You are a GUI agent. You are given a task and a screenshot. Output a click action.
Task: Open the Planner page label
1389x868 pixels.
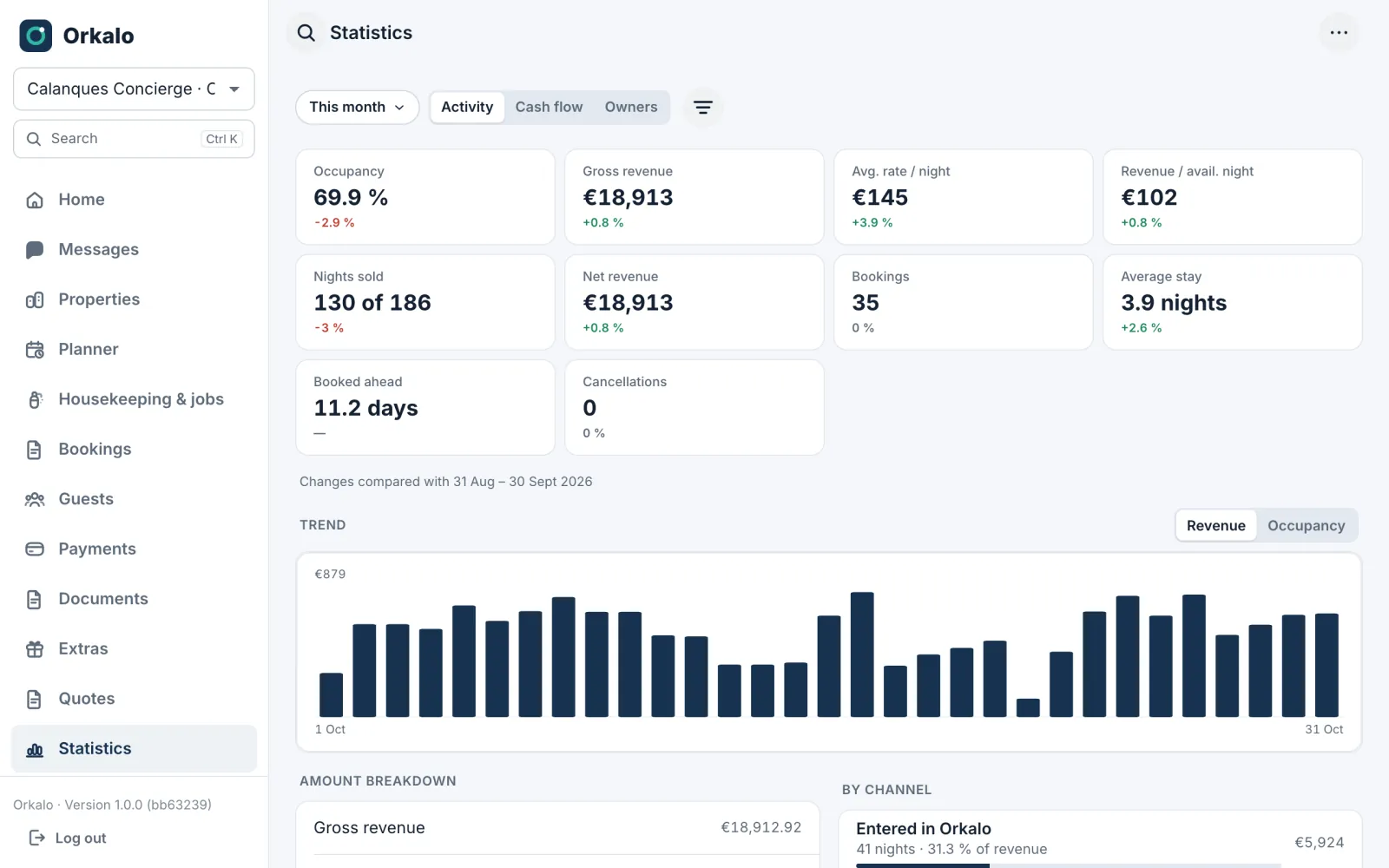coord(89,350)
